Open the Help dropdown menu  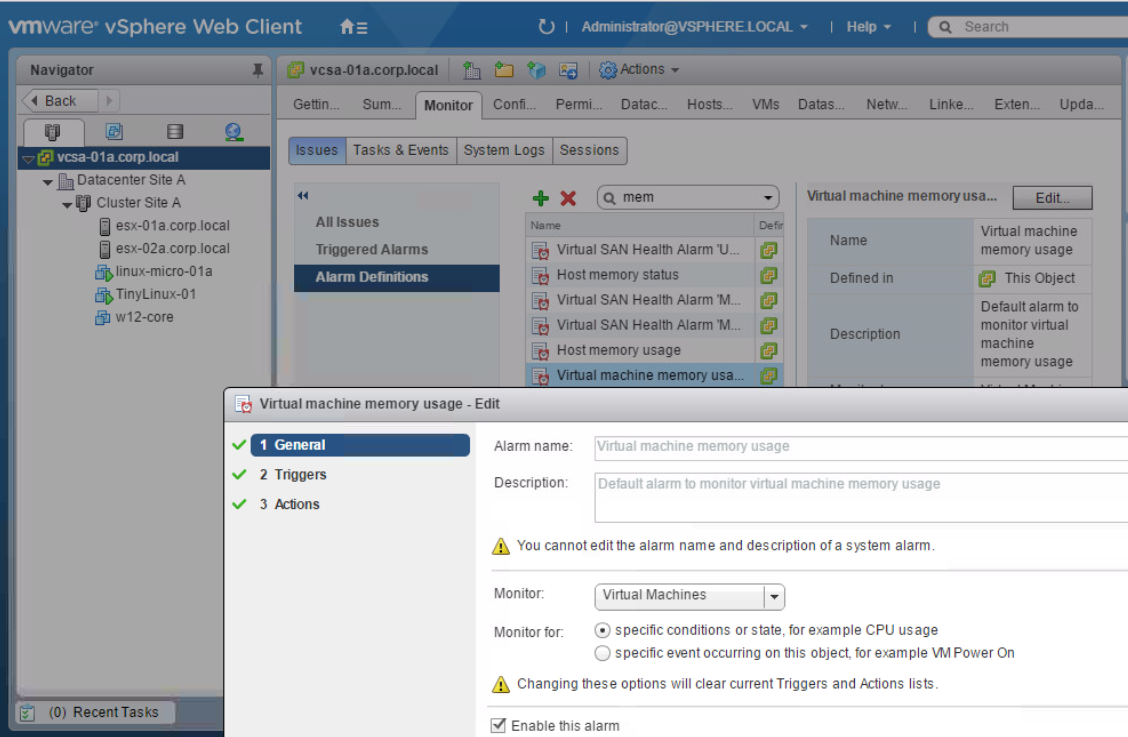868,27
